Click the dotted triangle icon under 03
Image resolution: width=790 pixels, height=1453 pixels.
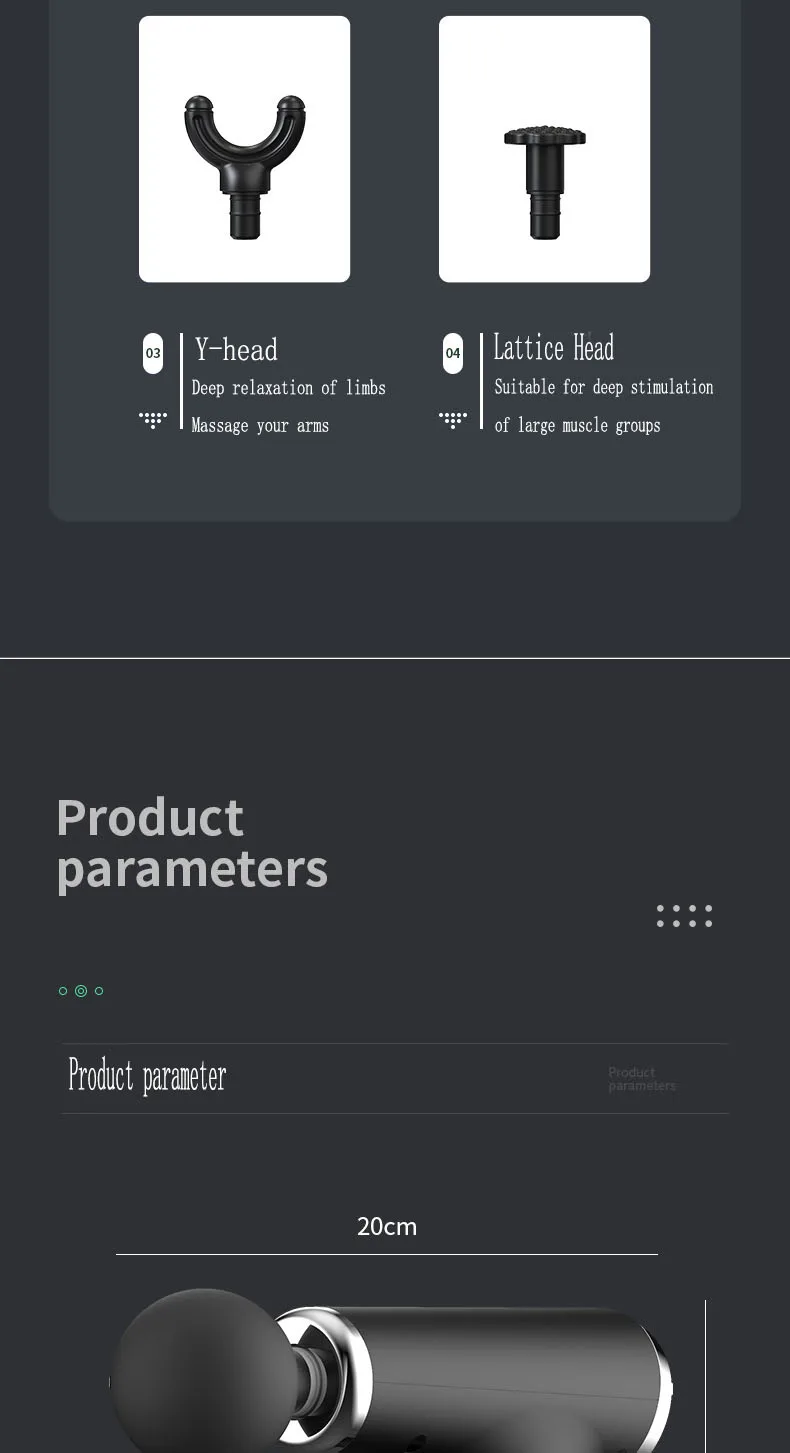pyautogui.click(x=153, y=420)
